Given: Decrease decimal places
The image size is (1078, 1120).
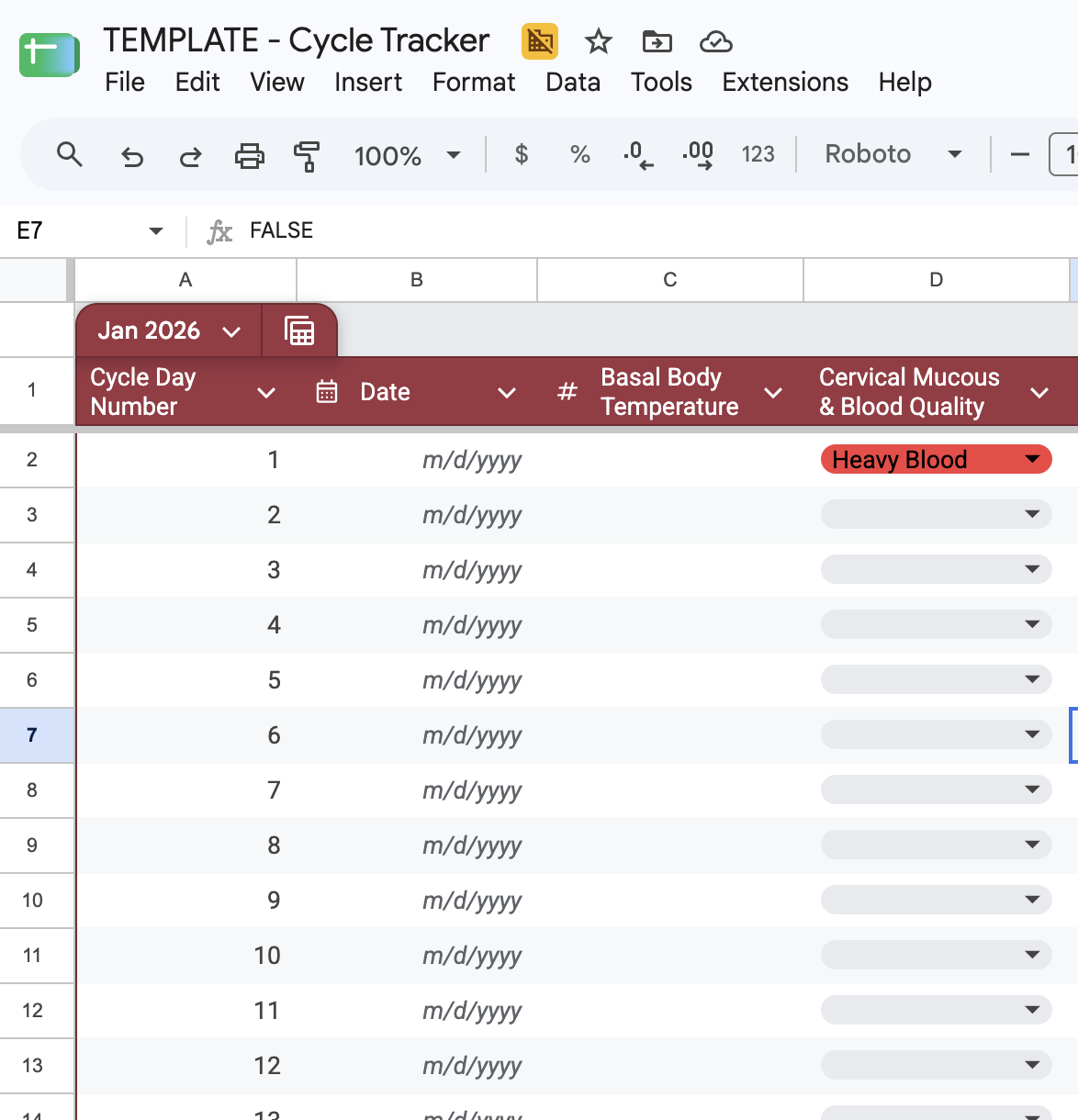Looking at the screenshot, I should [638, 155].
